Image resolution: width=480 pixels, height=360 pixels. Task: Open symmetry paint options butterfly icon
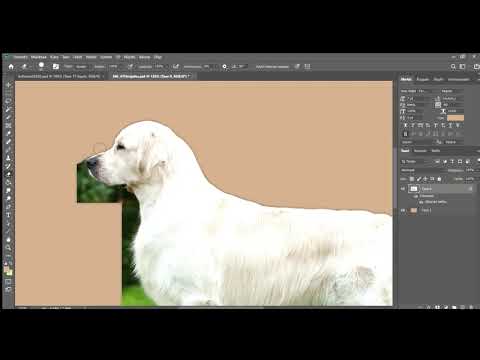307,66
